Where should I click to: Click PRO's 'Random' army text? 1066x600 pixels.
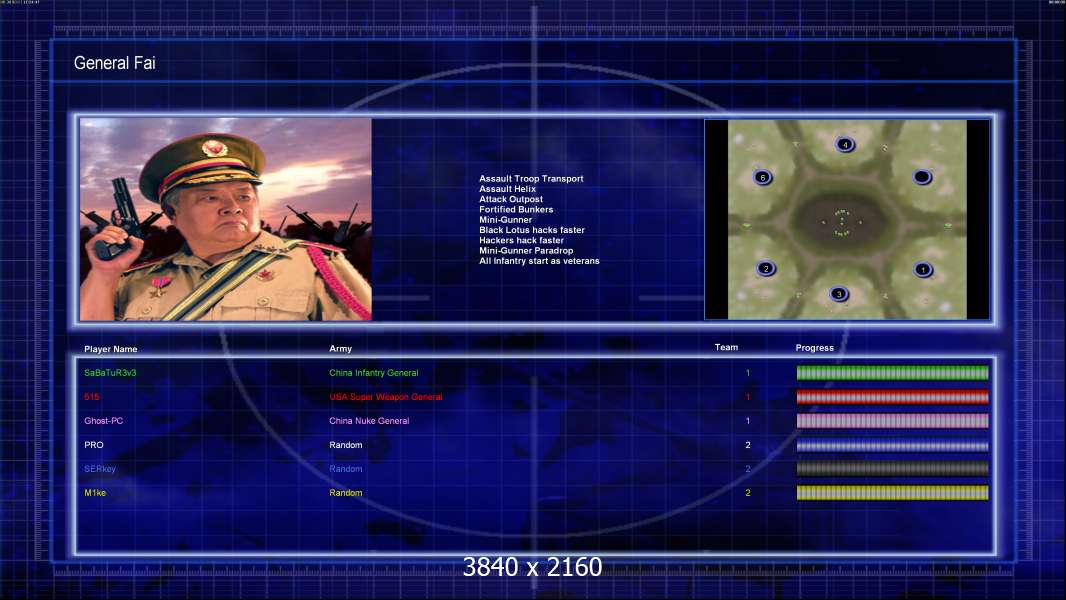pos(345,445)
